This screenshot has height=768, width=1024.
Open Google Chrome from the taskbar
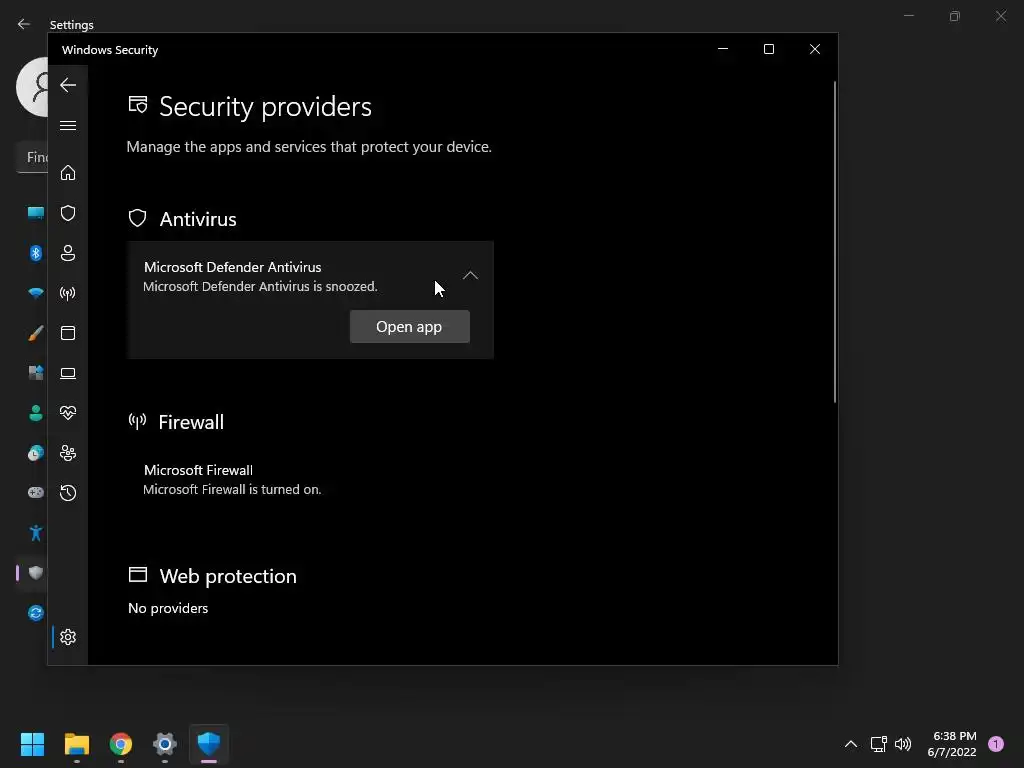[x=121, y=744]
